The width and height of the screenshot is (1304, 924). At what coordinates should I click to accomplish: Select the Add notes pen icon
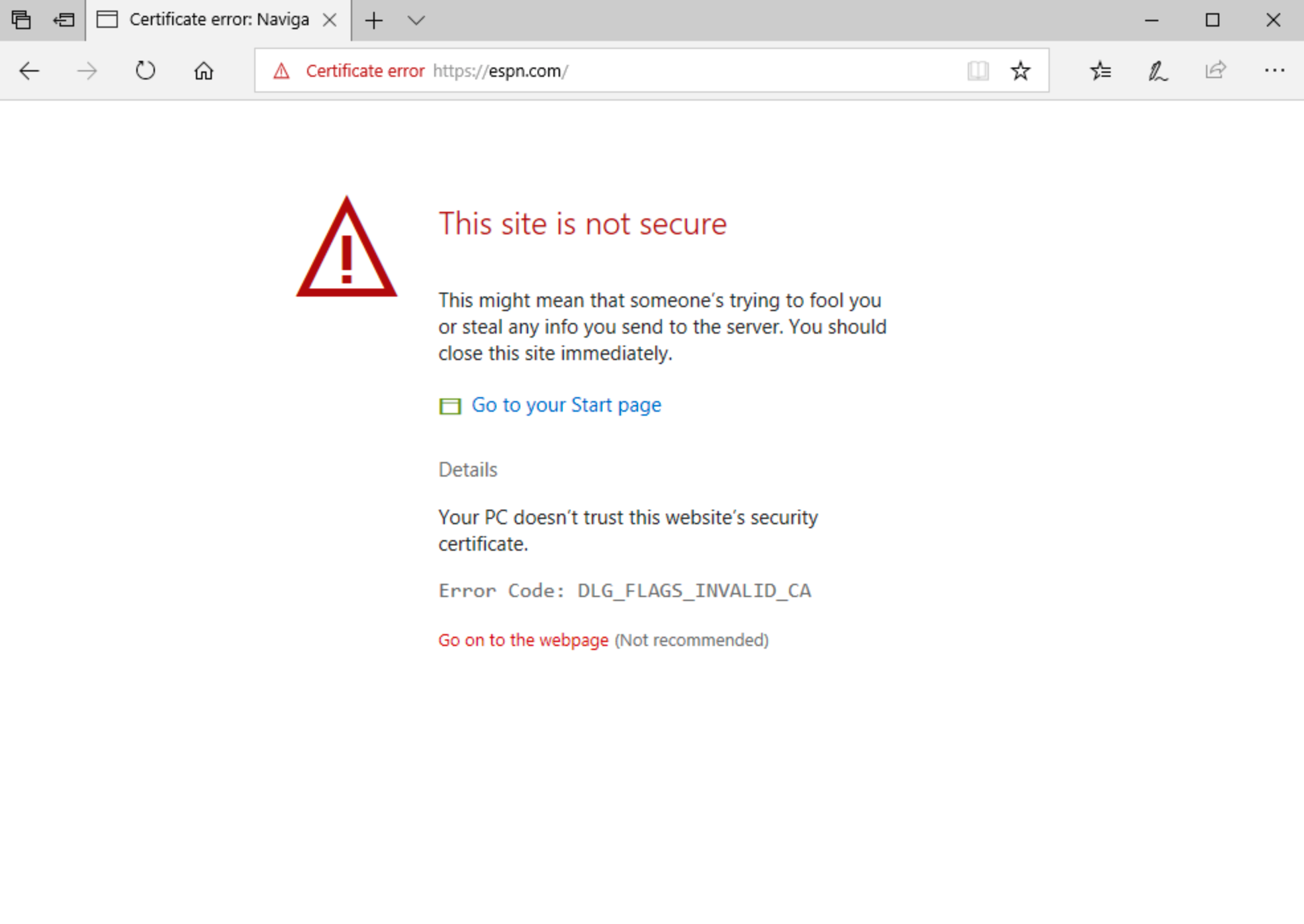coord(1158,71)
